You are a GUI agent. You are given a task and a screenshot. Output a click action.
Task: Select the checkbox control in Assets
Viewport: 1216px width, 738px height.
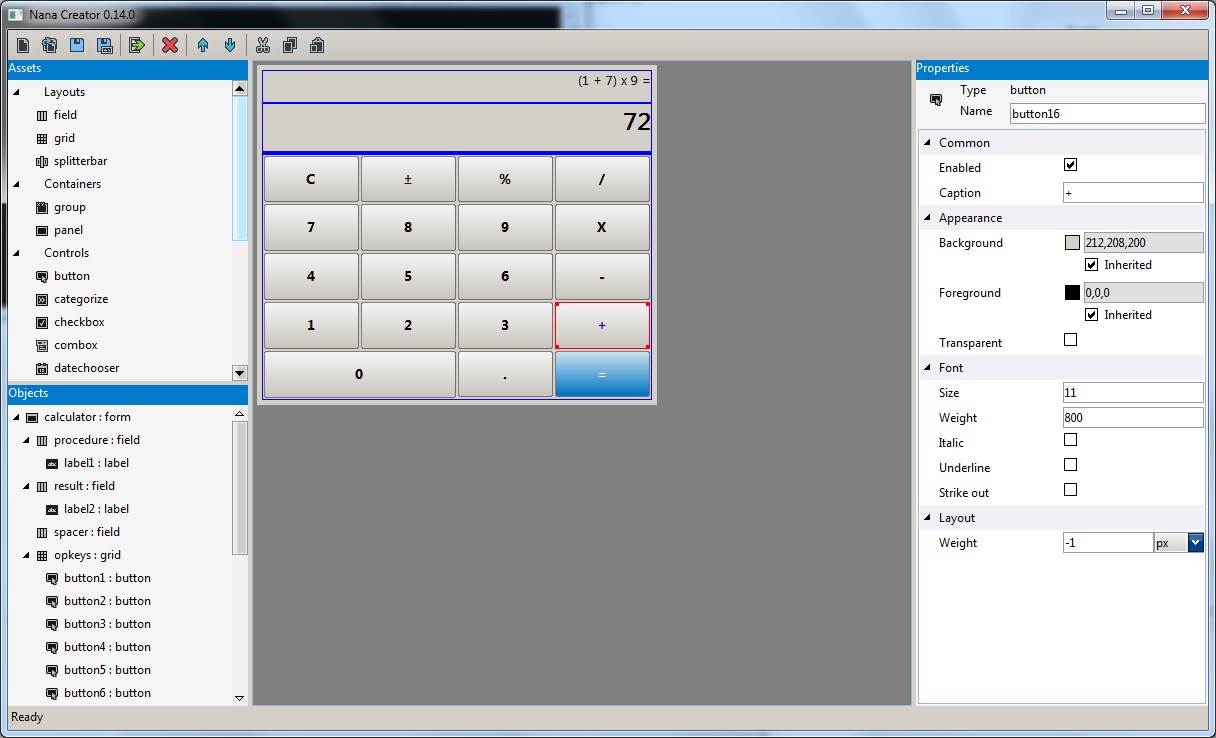[x=79, y=322]
